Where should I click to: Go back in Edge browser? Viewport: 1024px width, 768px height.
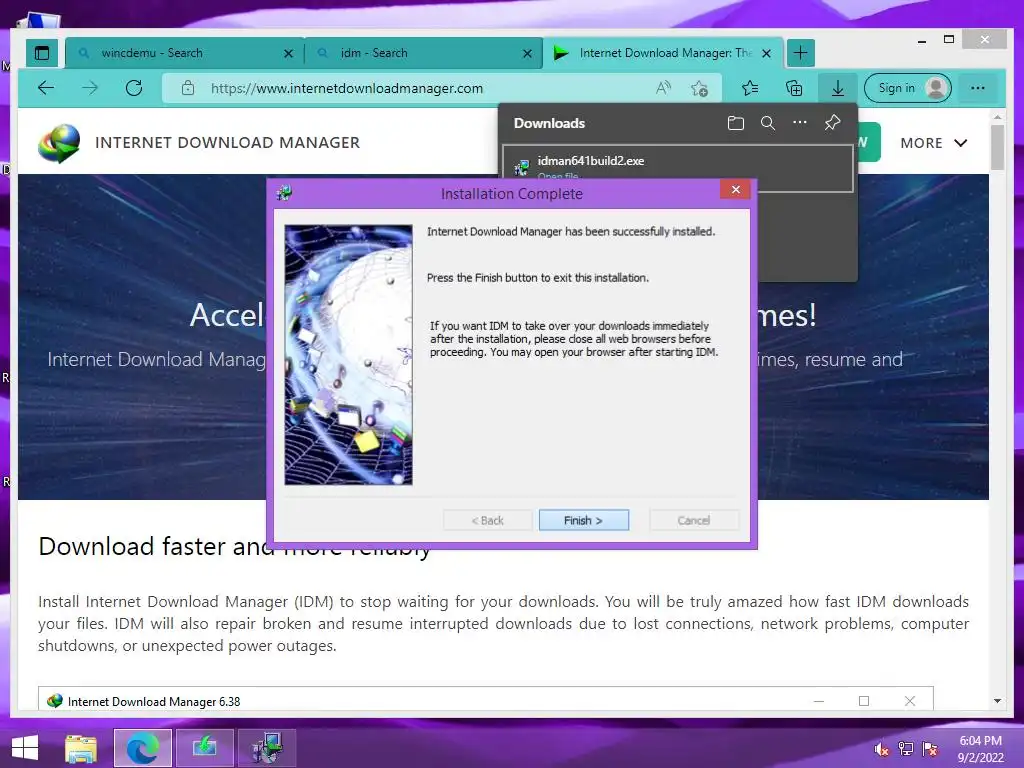[x=46, y=88]
